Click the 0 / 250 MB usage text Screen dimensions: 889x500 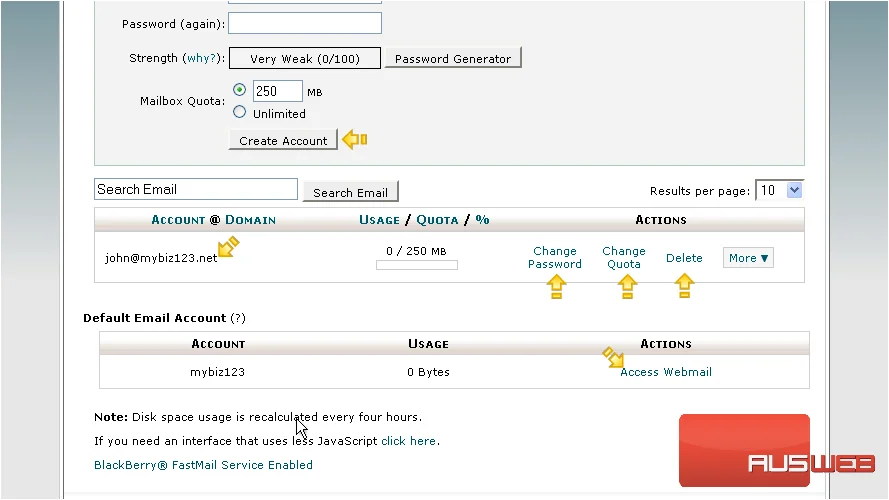416,251
